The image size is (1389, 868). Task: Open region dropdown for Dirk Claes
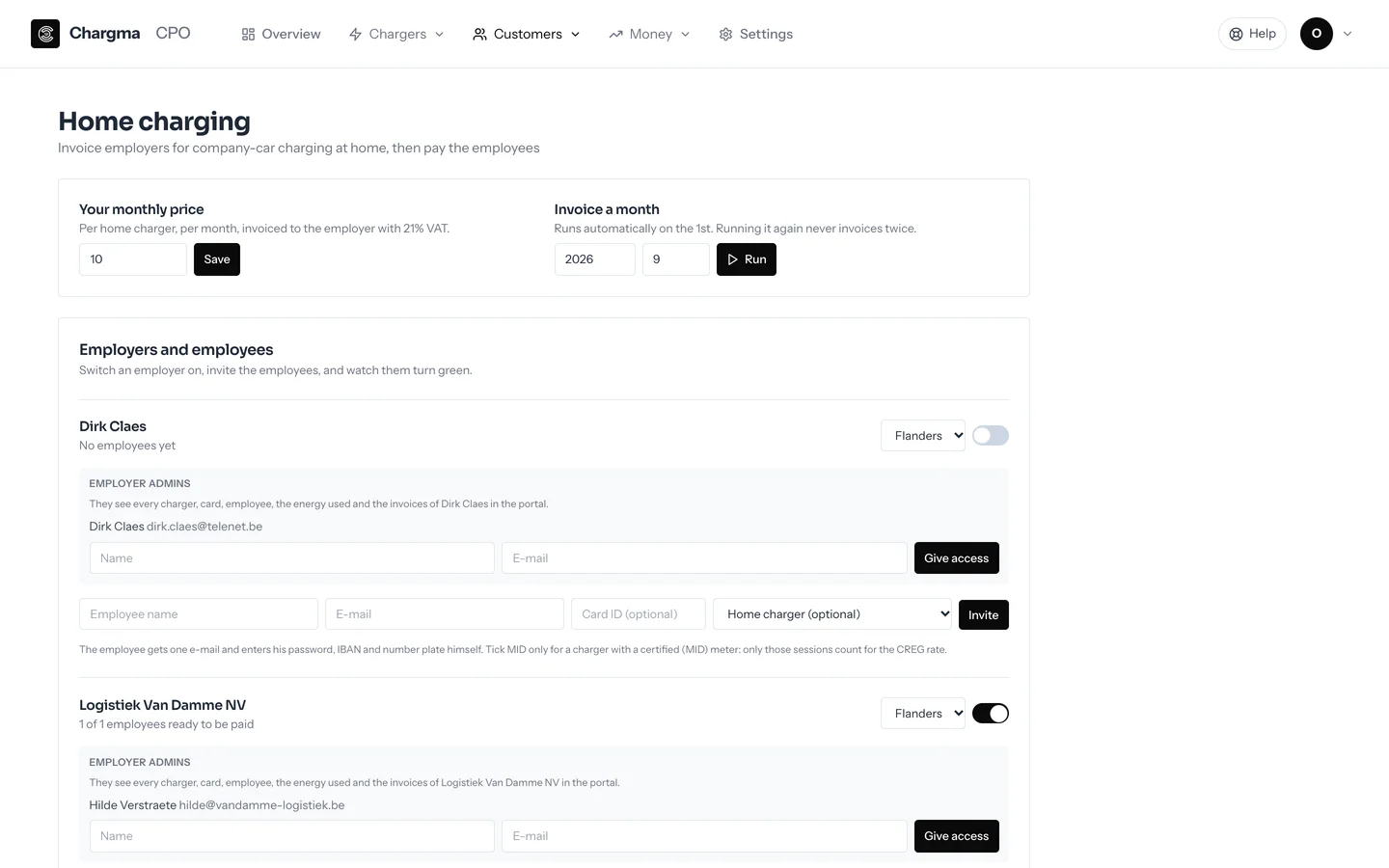(923, 435)
